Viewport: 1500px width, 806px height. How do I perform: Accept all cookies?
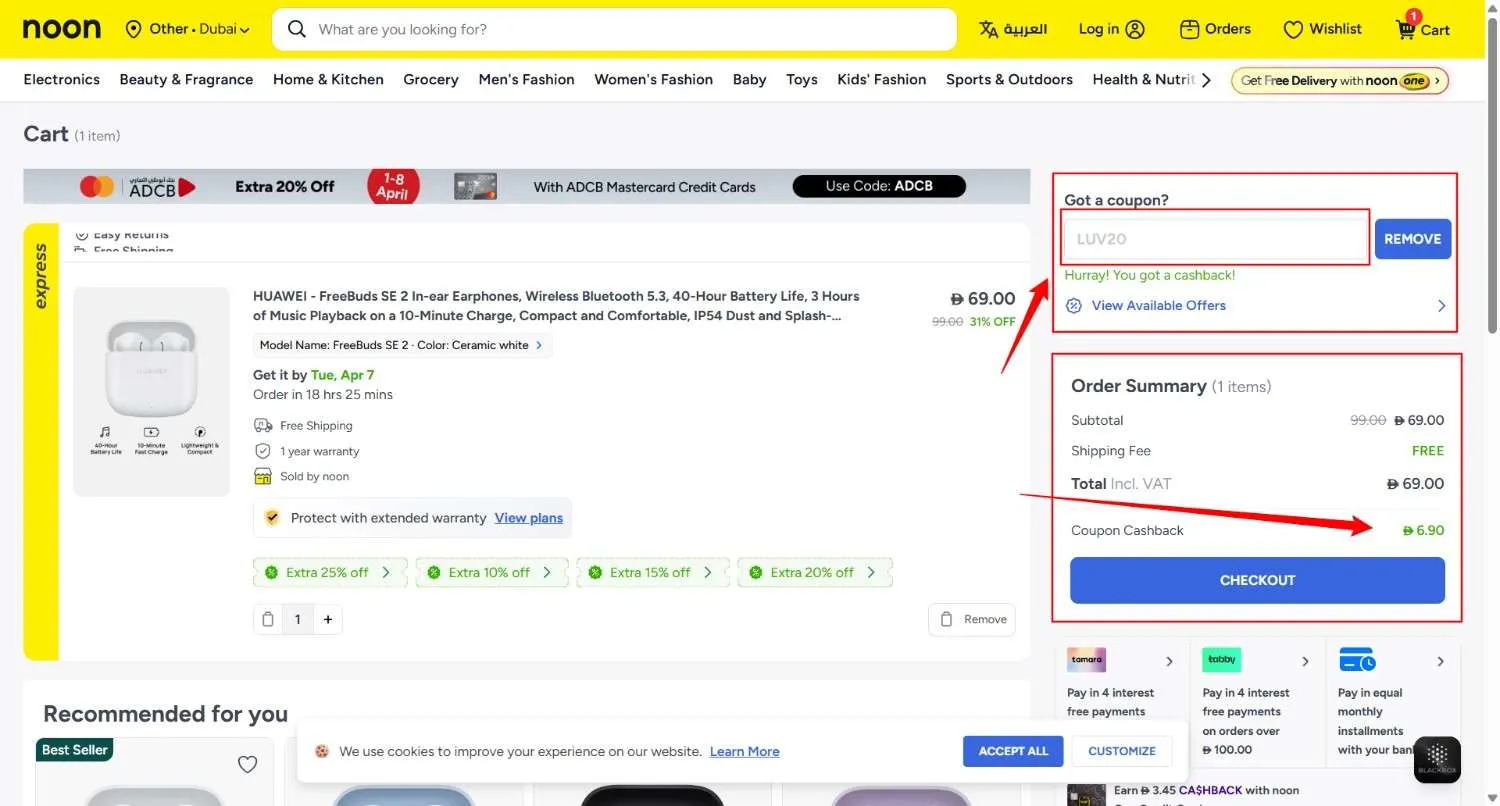pos(1013,751)
